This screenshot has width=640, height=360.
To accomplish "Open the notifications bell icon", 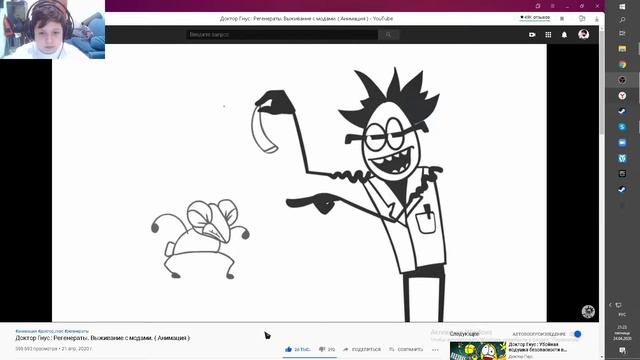I will [564, 35].
